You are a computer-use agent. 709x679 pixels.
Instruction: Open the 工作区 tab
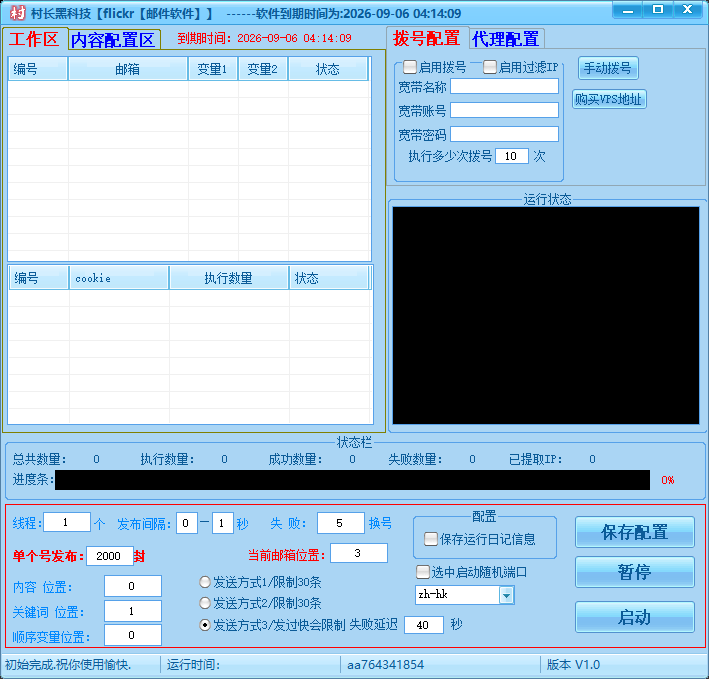click(35, 39)
